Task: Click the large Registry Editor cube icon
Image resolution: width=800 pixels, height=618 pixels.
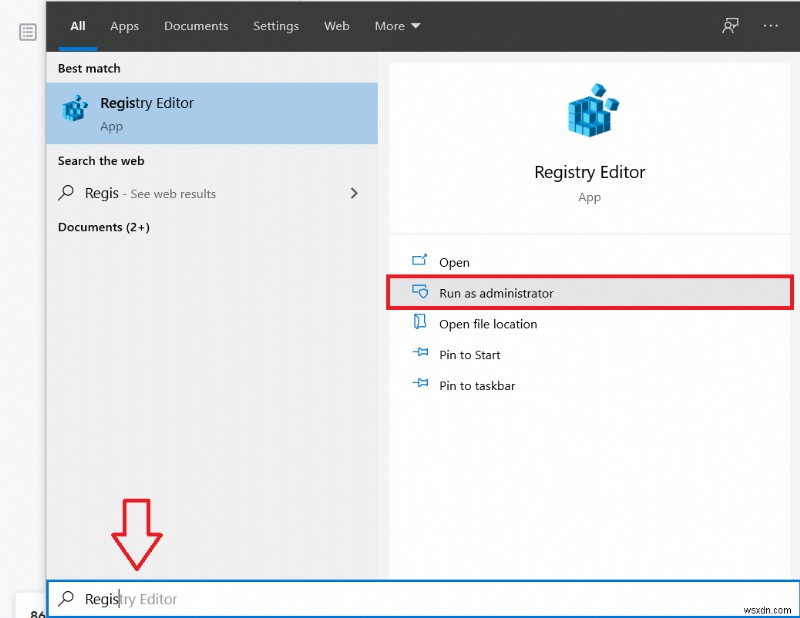Action: point(589,110)
